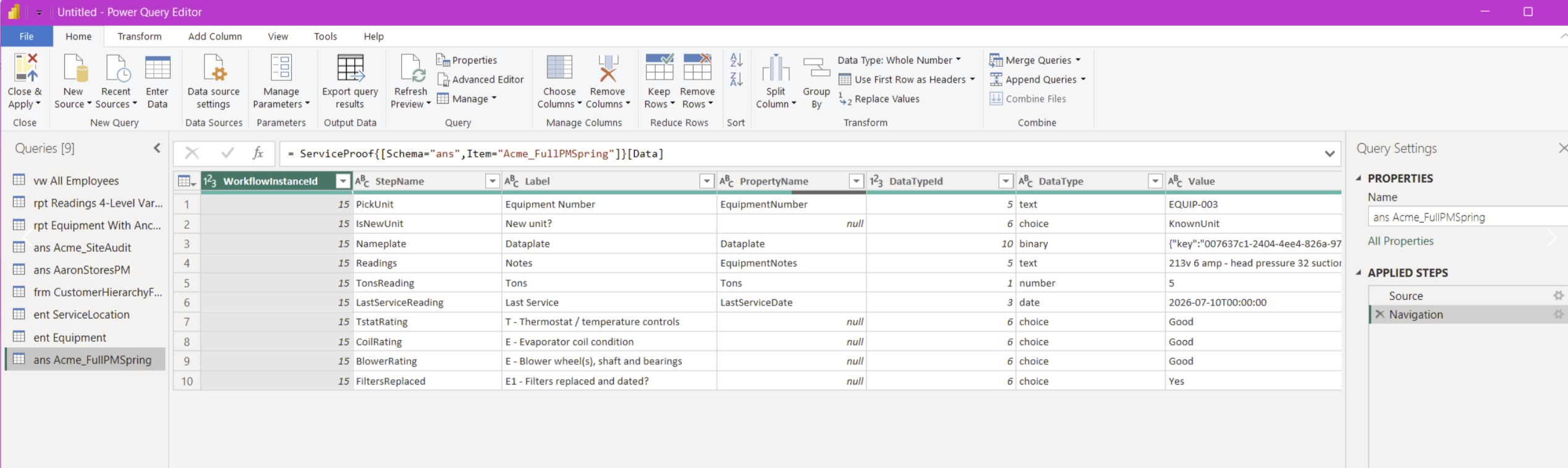This screenshot has height=468, width=1568.
Task: Close the Query Settings pane
Action: pyautogui.click(x=1562, y=148)
